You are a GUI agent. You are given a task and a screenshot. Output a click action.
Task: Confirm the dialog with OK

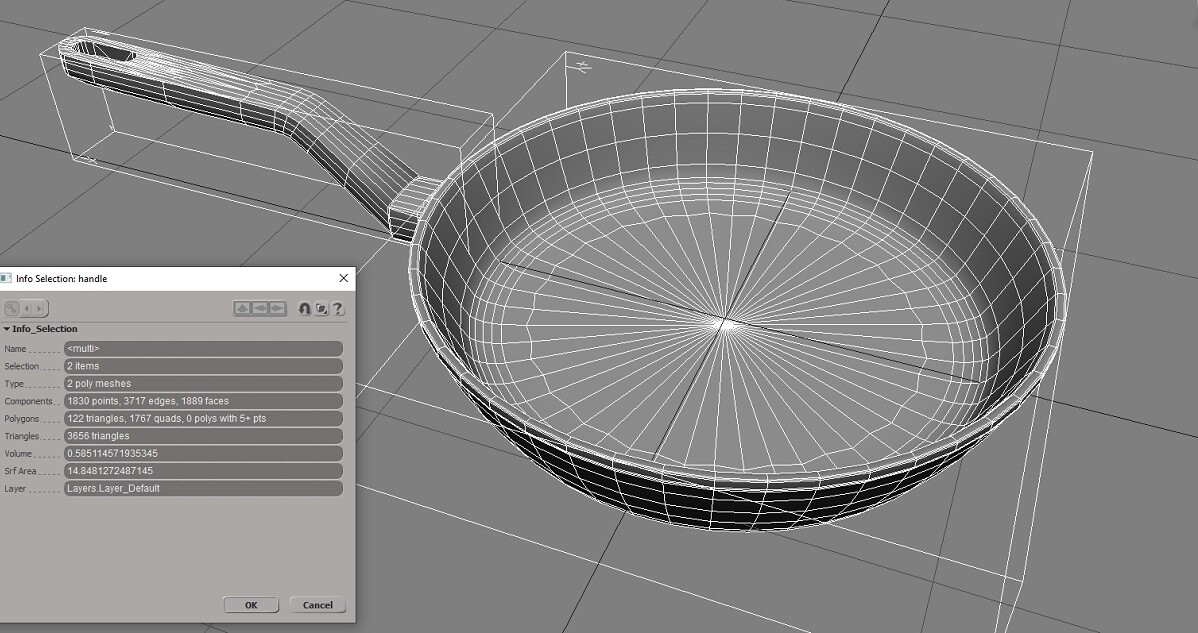[x=250, y=604]
